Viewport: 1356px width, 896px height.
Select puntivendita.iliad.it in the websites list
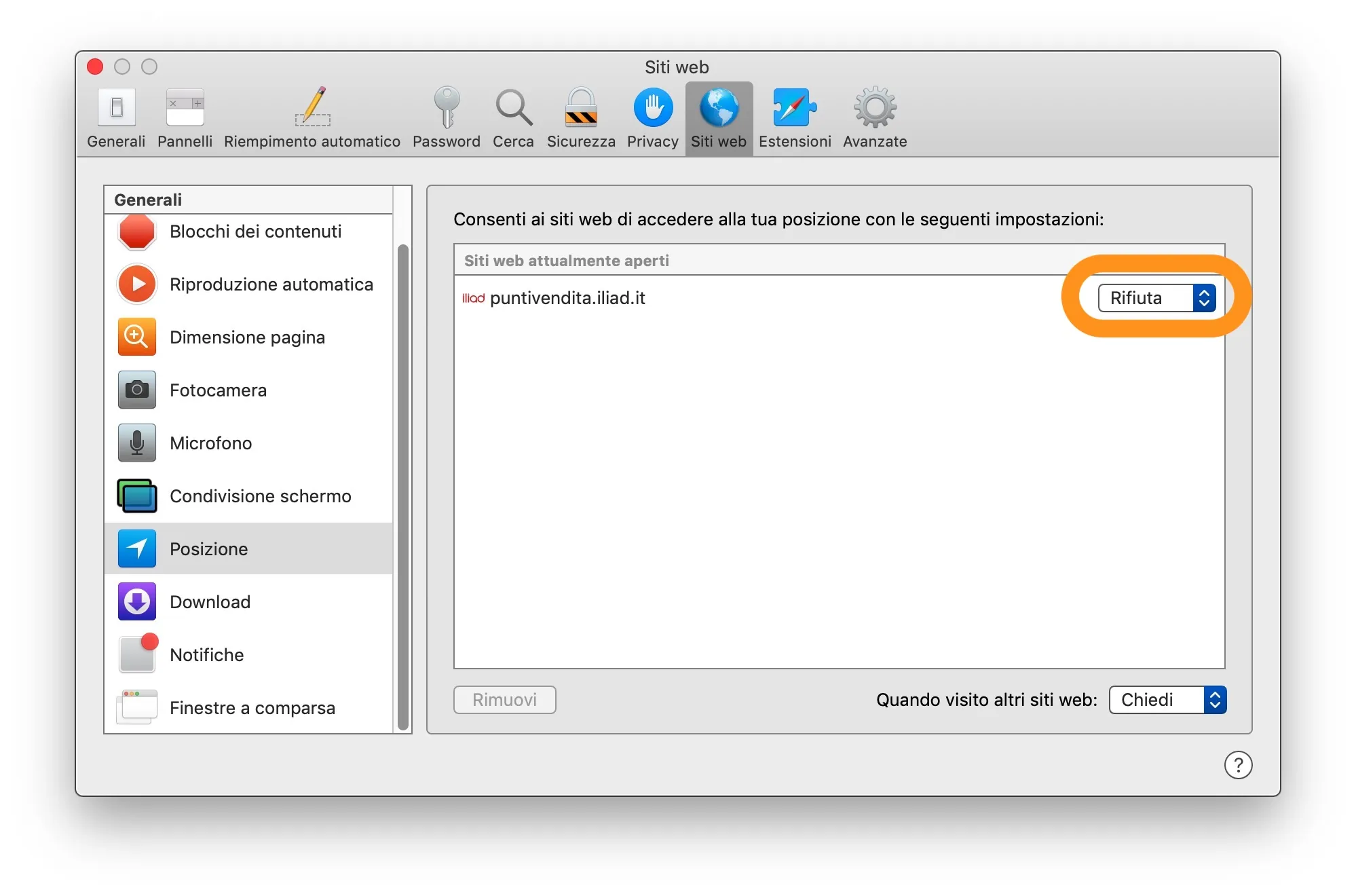568,298
